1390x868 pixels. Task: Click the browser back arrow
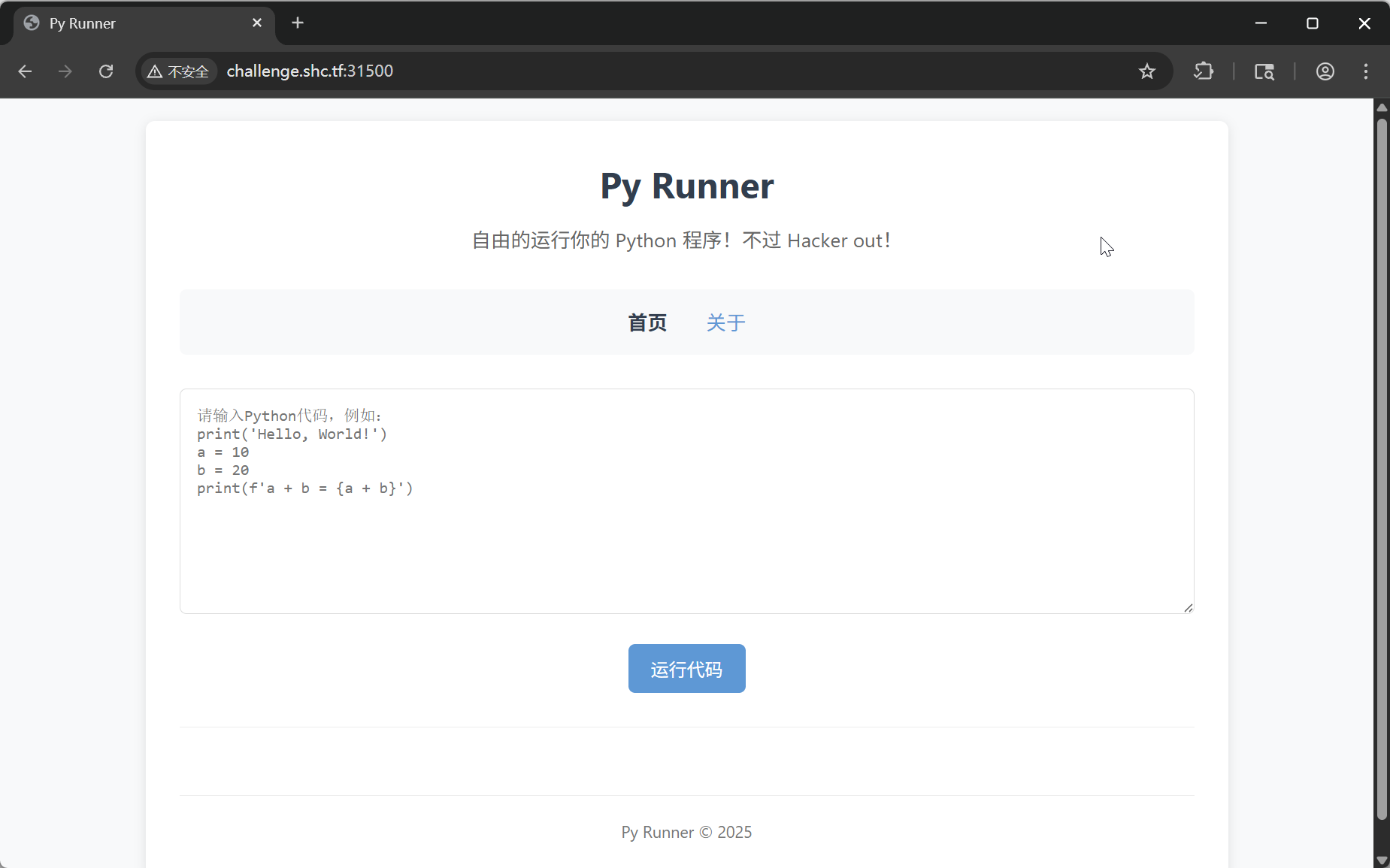[25, 71]
